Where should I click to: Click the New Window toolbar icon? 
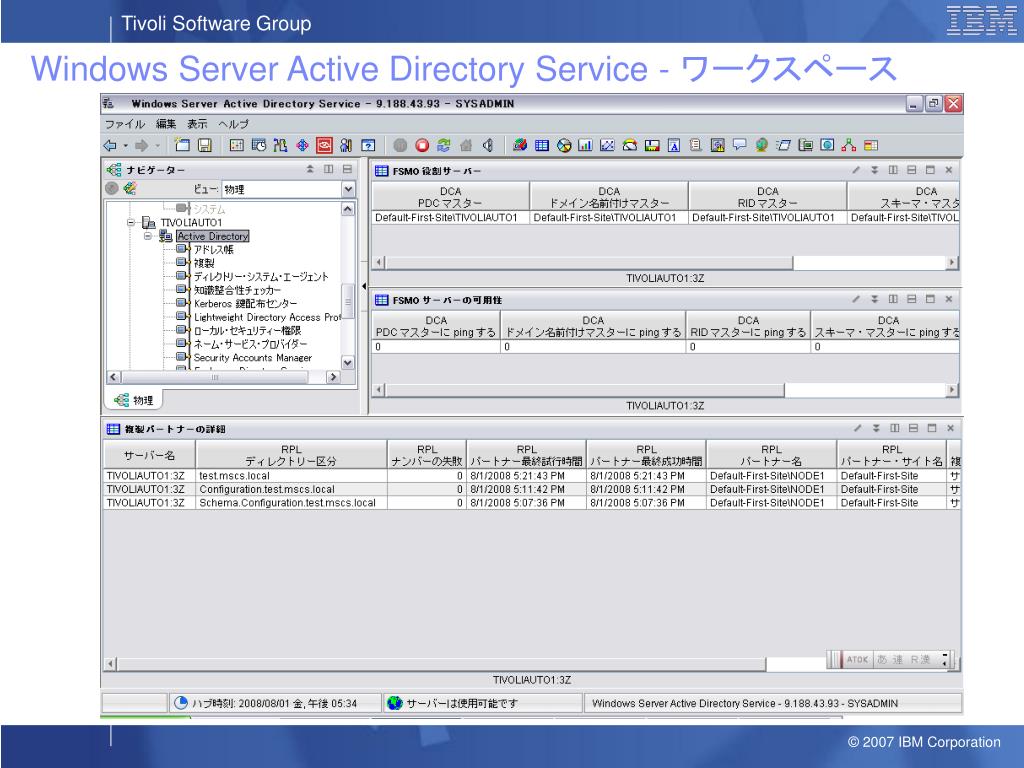(x=182, y=145)
